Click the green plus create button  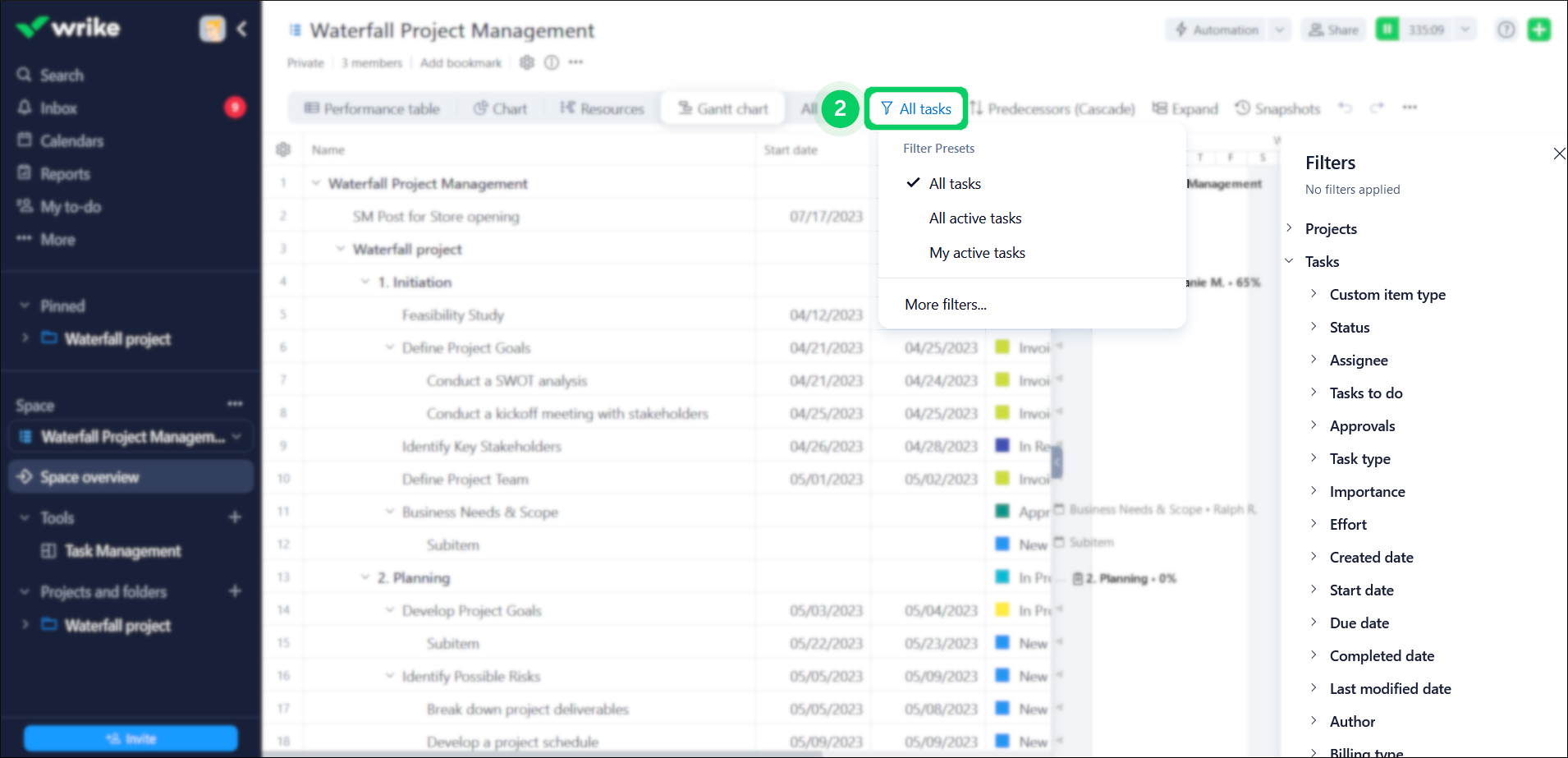coord(1538,30)
